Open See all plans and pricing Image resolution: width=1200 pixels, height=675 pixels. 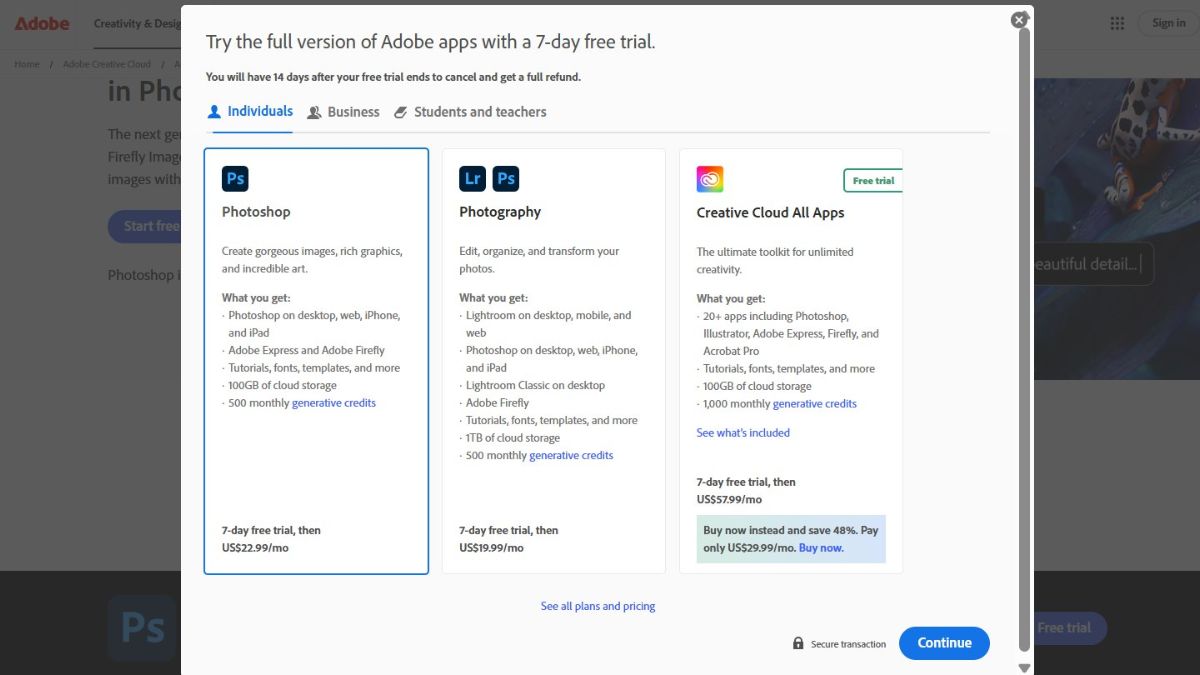598,606
